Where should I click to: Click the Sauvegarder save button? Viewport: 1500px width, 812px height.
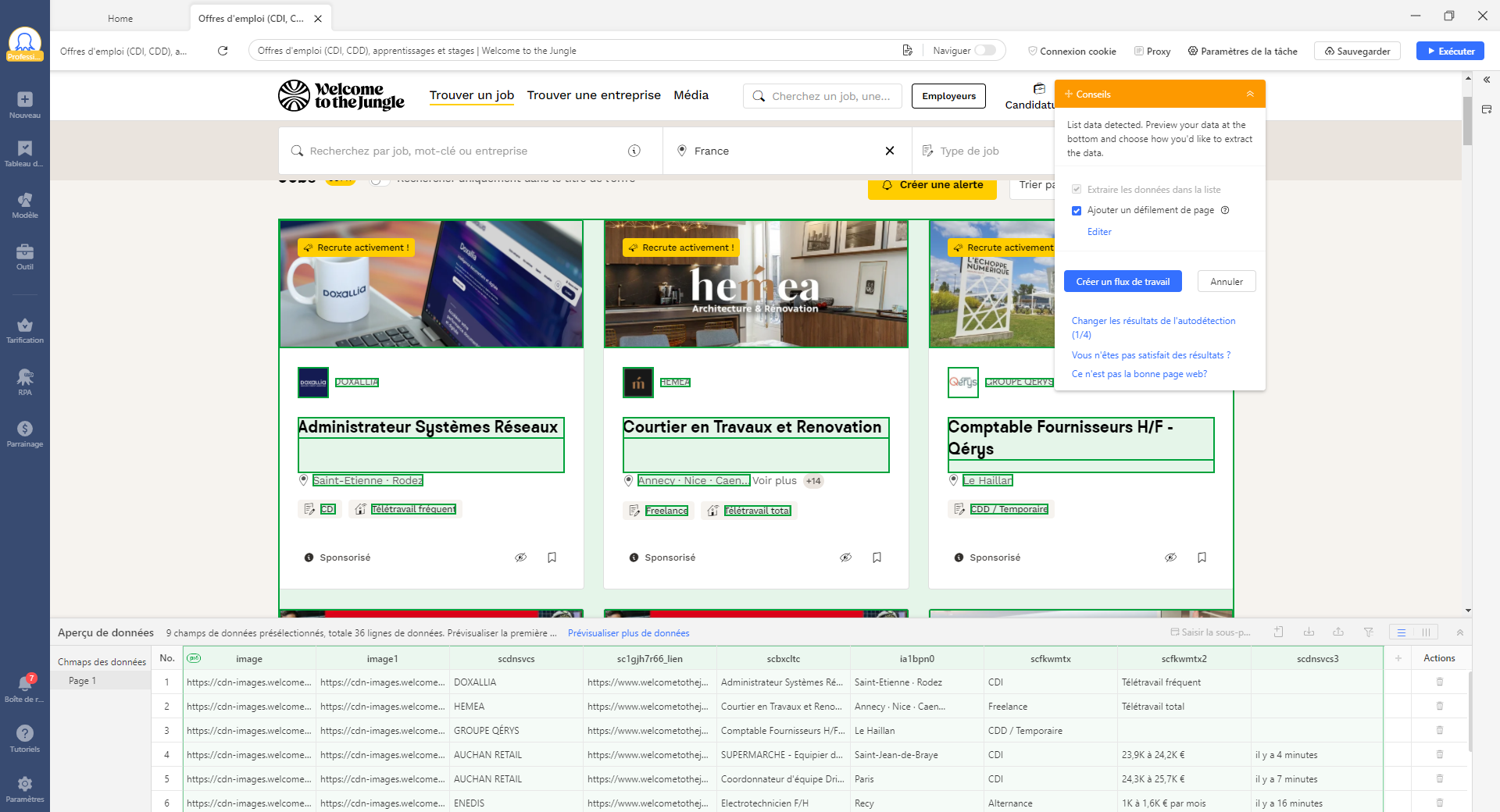point(1357,51)
